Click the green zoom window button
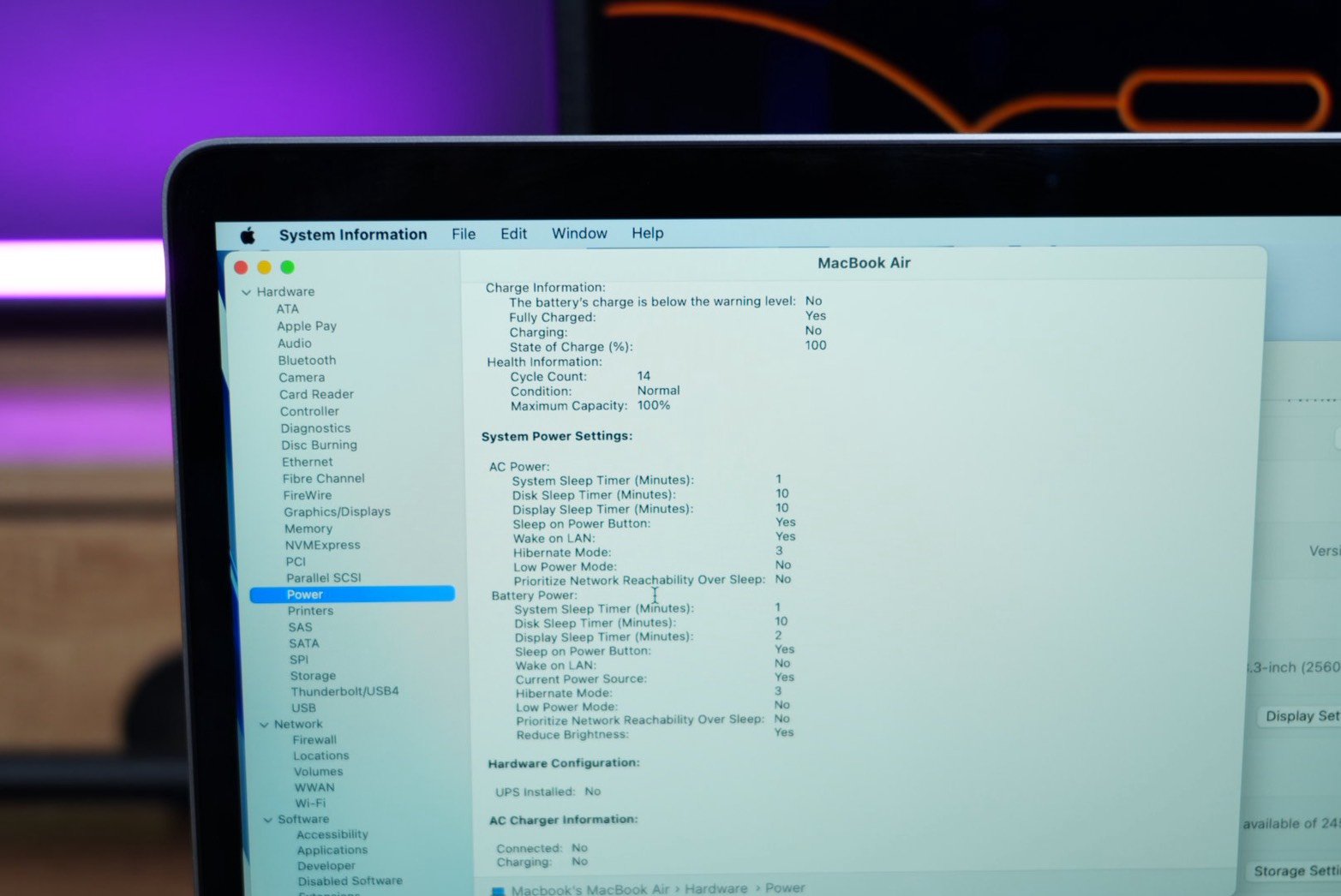 pos(287,267)
